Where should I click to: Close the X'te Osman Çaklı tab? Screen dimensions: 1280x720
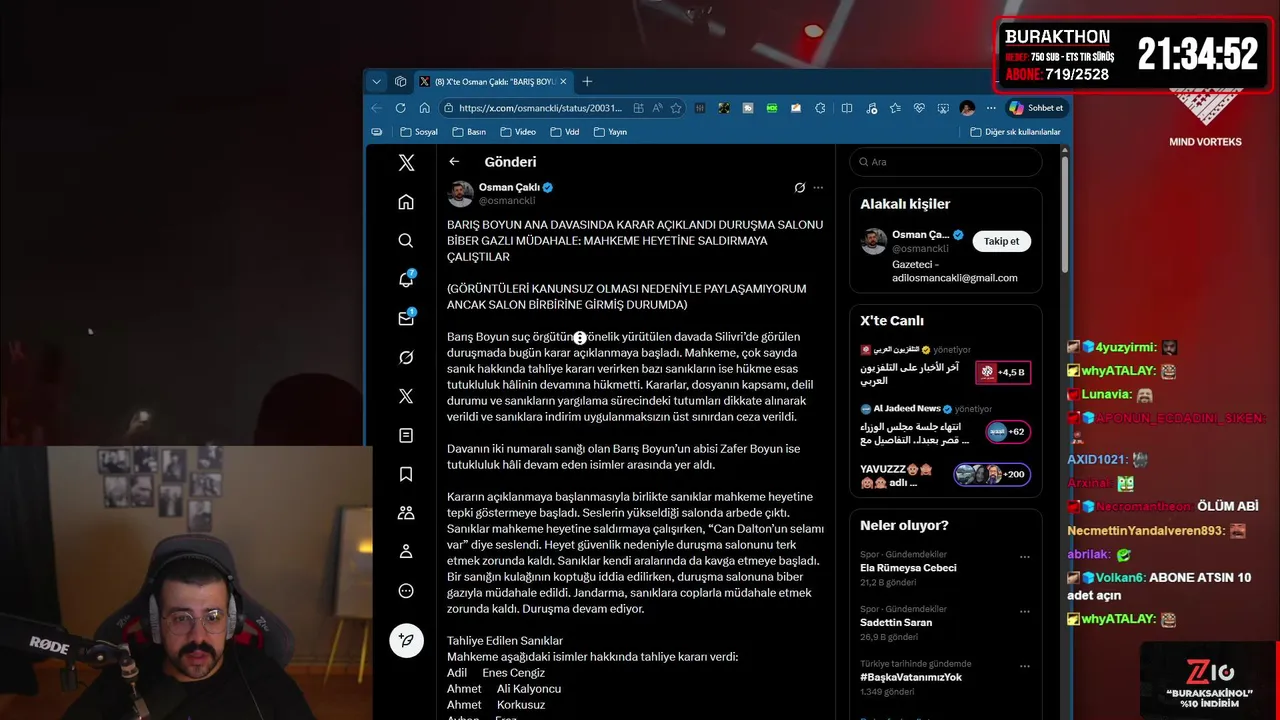coord(563,82)
